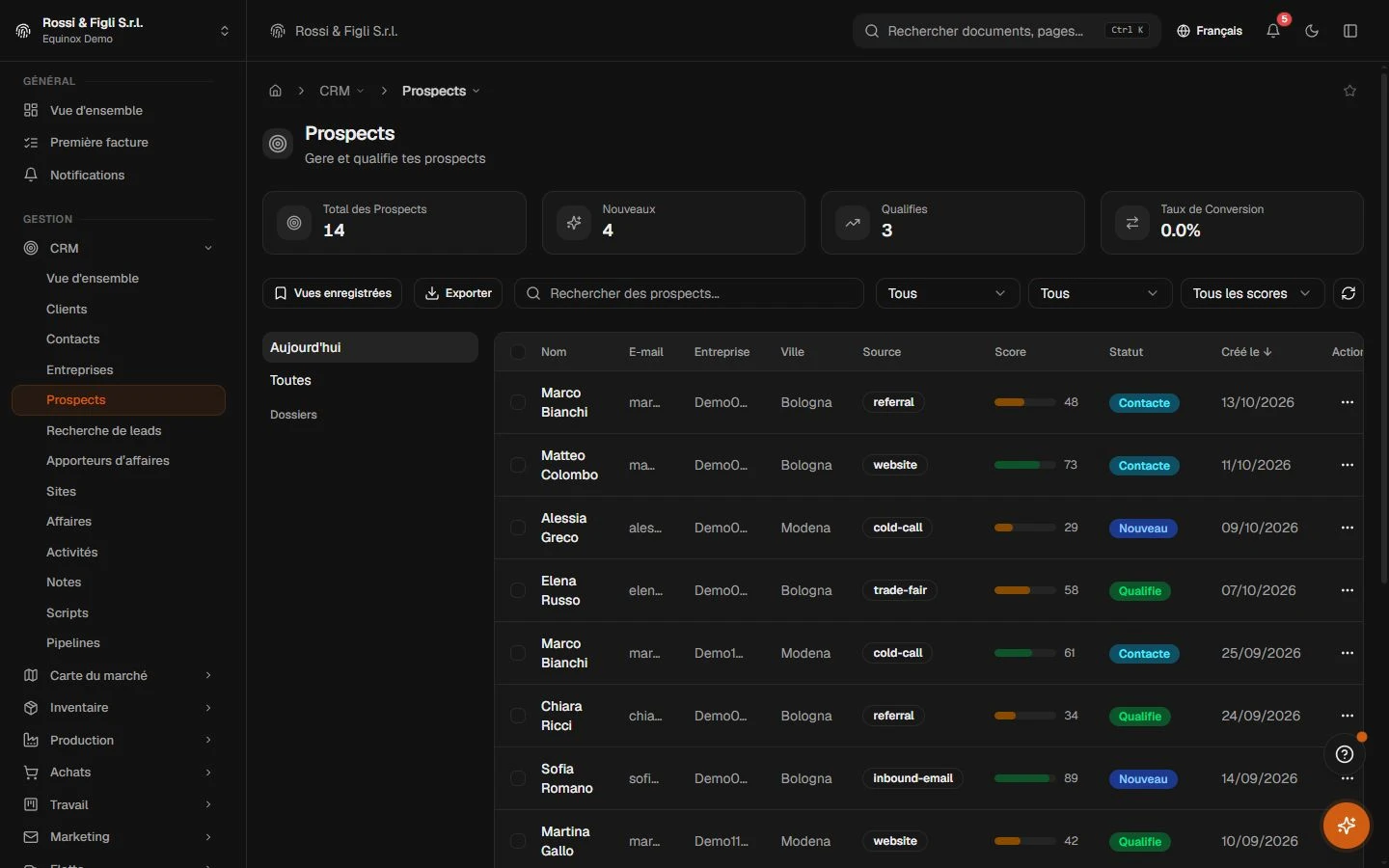
Task: Open row actions for Alessia Greco
Action: pyautogui.click(x=1348, y=528)
